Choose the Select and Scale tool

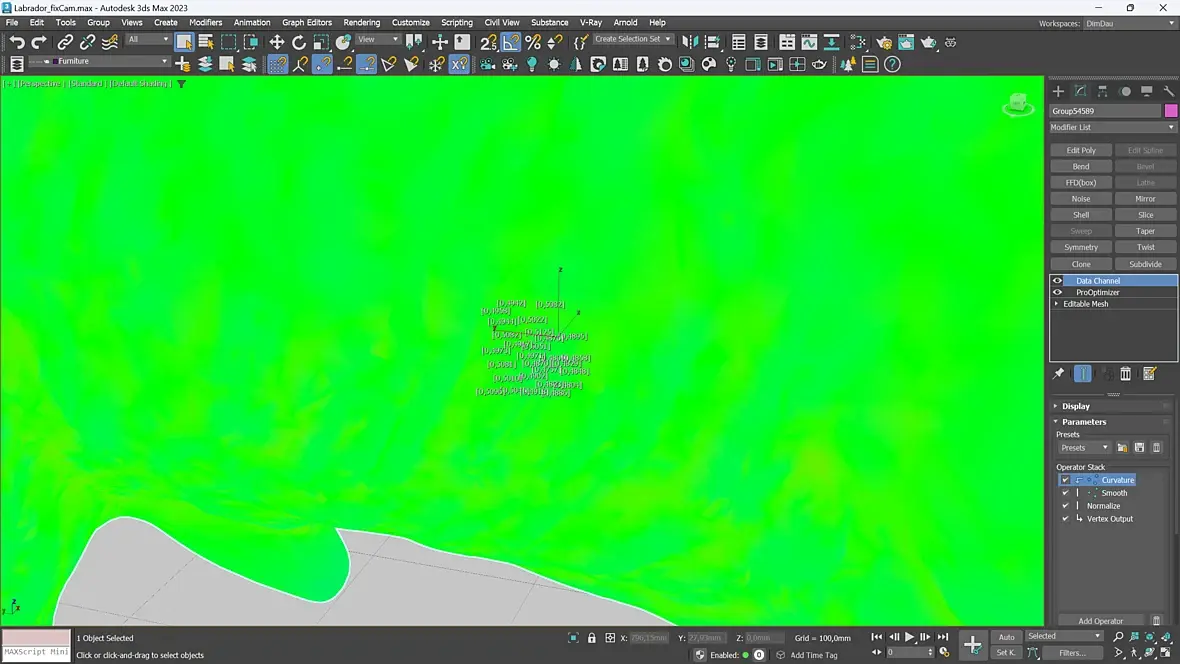(321, 42)
